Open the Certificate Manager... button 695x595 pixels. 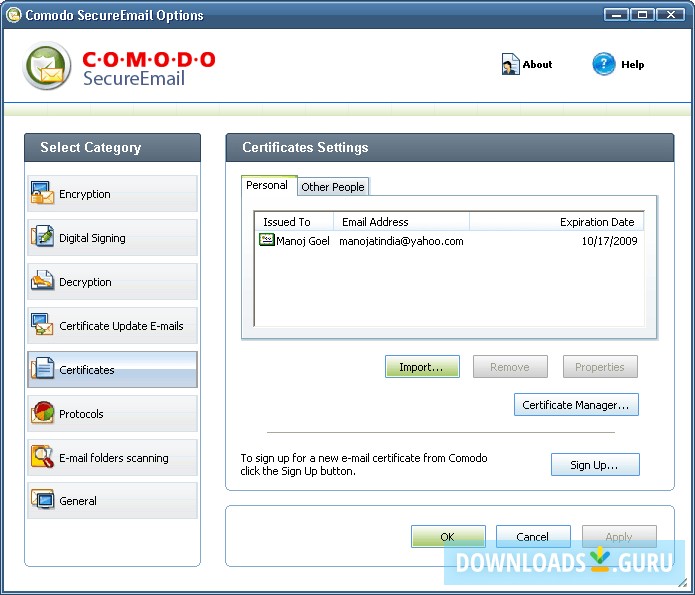point(576,404)
